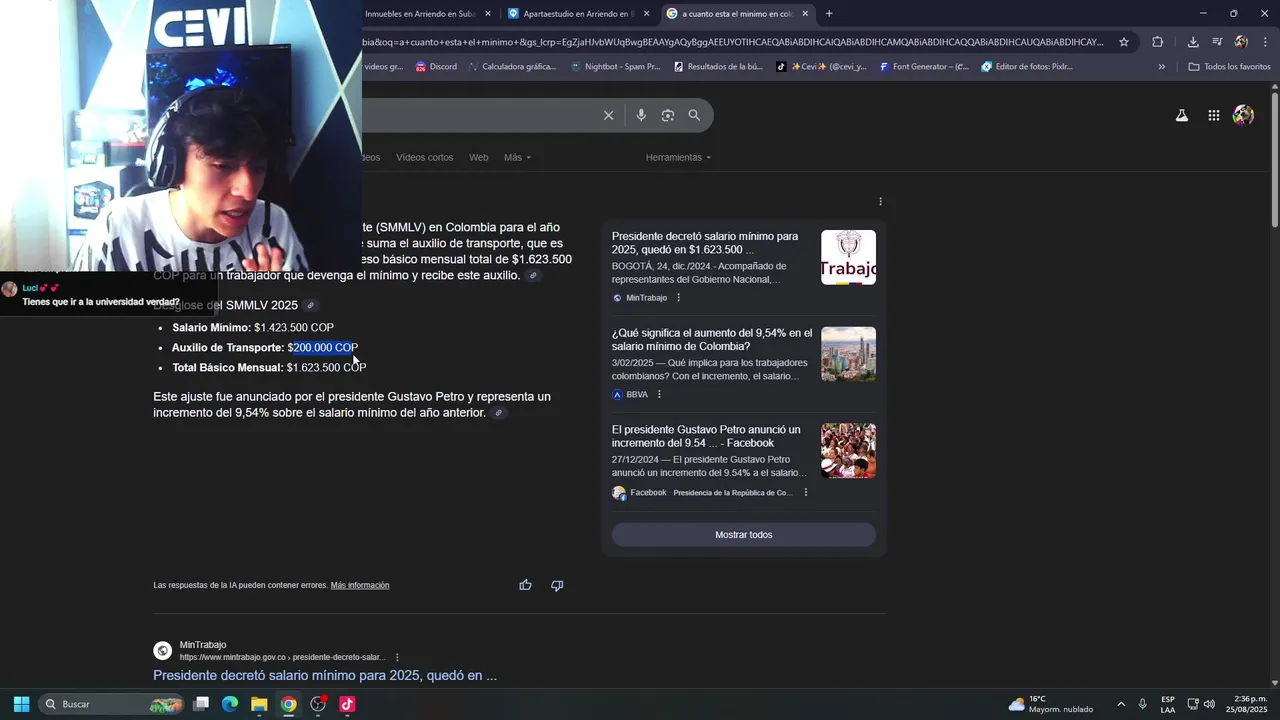Screen dimensions: 1280x720
Task: Open Microsoft Edge from the taskbar
Action: tap(230, 704)
